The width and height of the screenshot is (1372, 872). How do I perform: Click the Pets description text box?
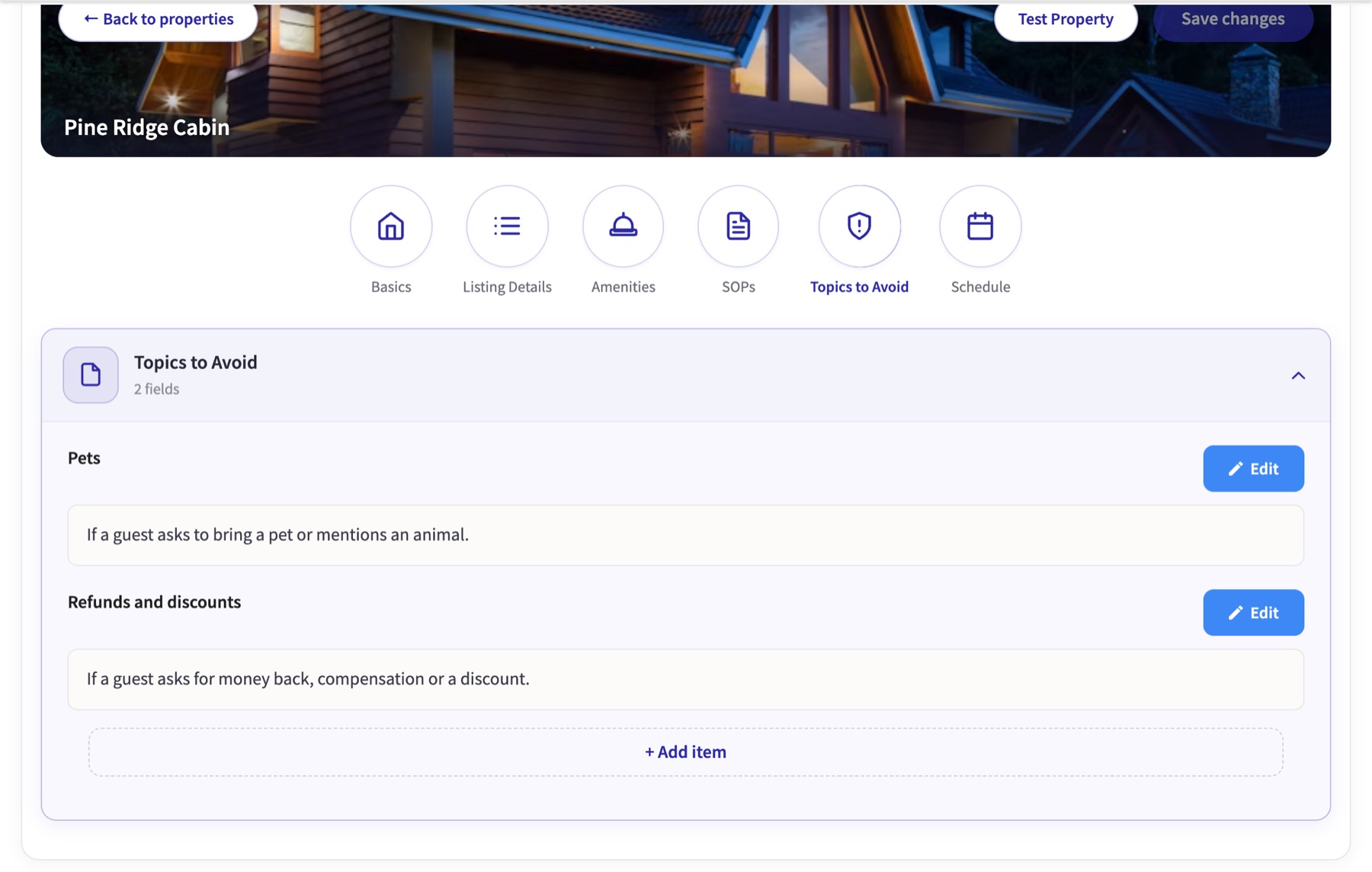pyautogui.click(x=686, y=535)
